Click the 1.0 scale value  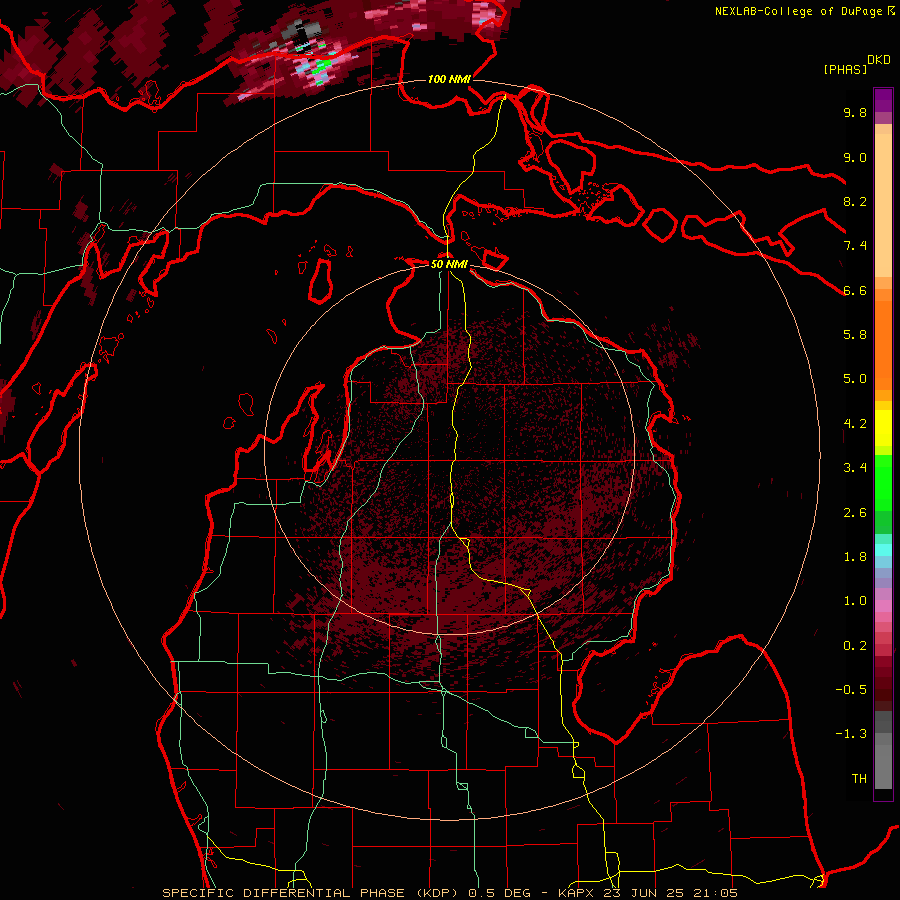(x=855, y=601)
